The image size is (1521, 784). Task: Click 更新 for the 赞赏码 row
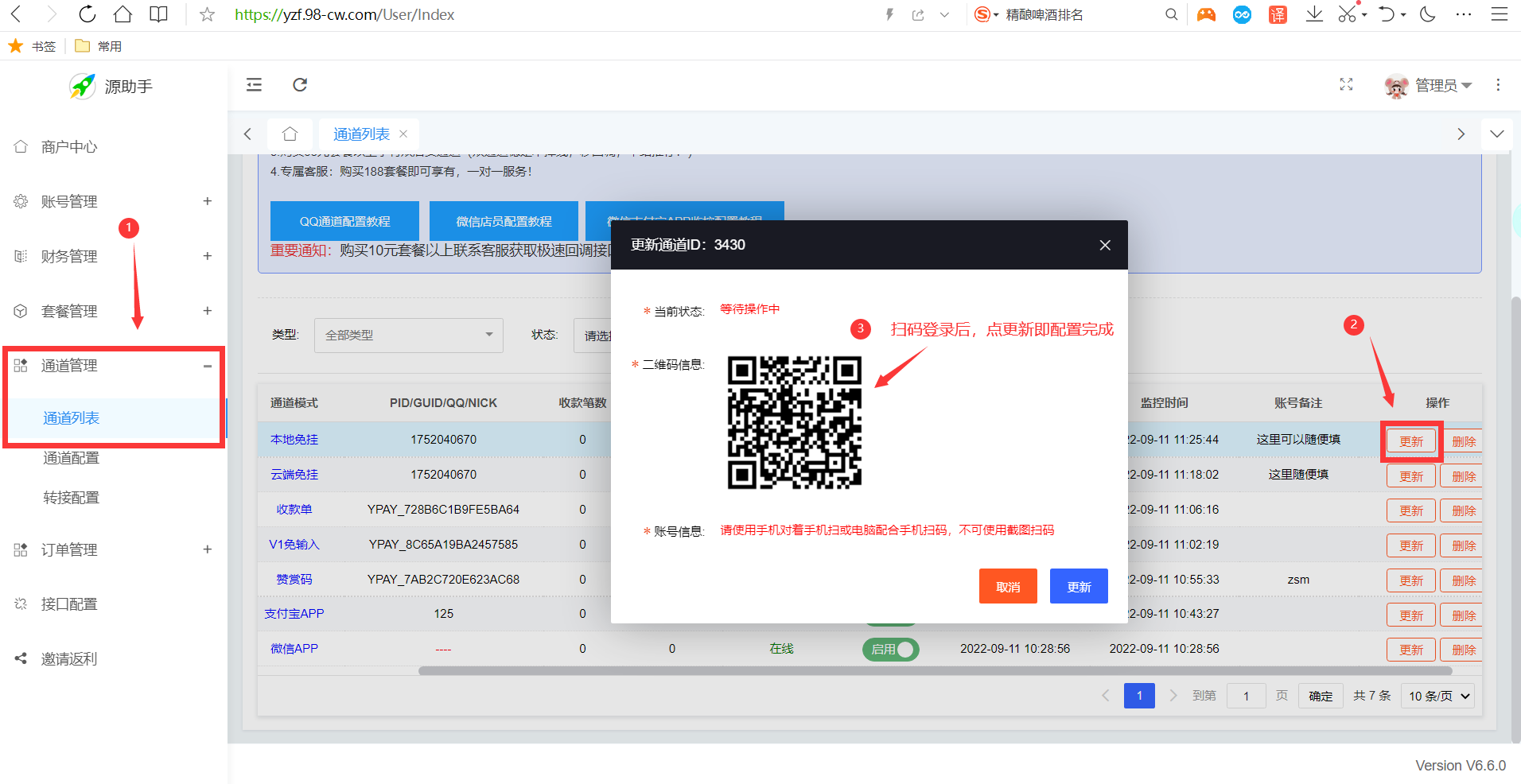[x=1411, y=580]
